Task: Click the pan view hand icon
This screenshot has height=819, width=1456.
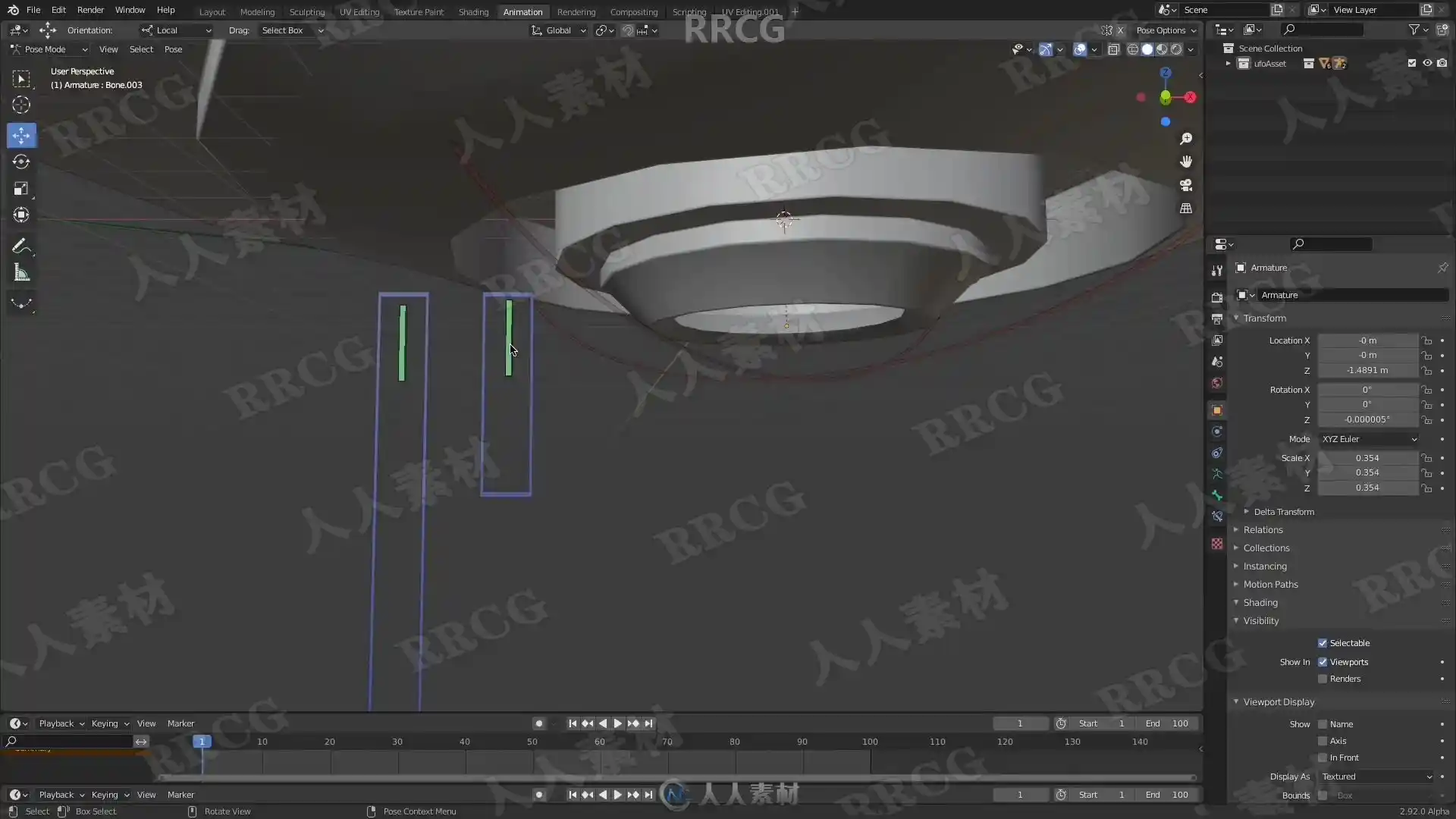Action: 1186,162
